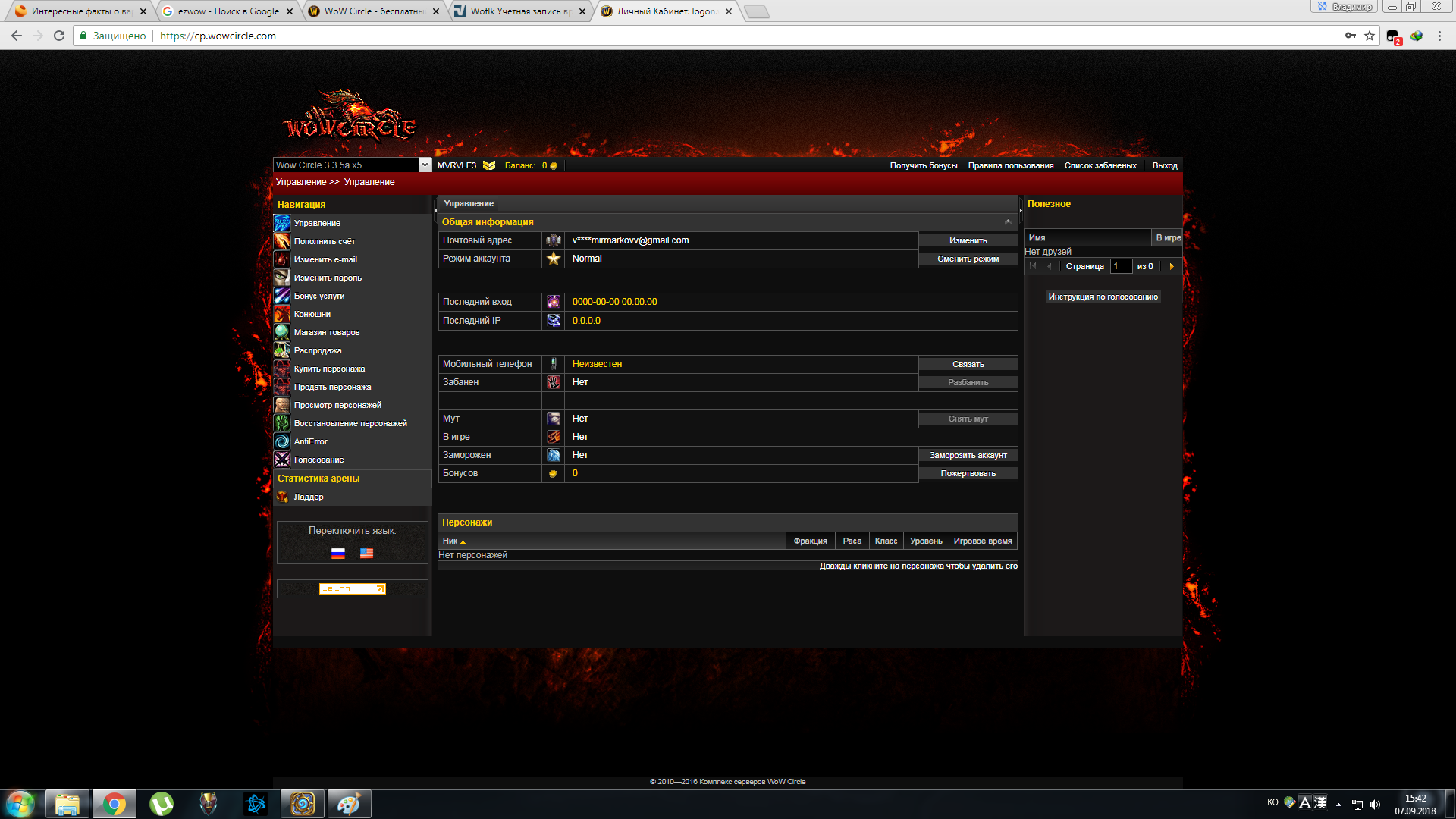Click the Ладдер arena icon
The image size is (1456, 819).
(x=282, y=497)
